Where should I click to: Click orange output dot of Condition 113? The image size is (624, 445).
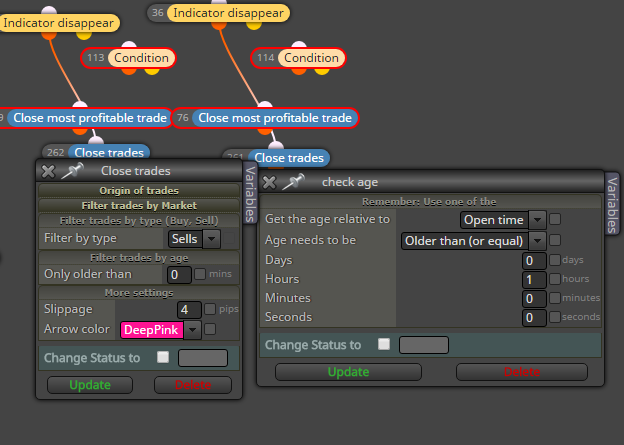click(x=129, y=71)
